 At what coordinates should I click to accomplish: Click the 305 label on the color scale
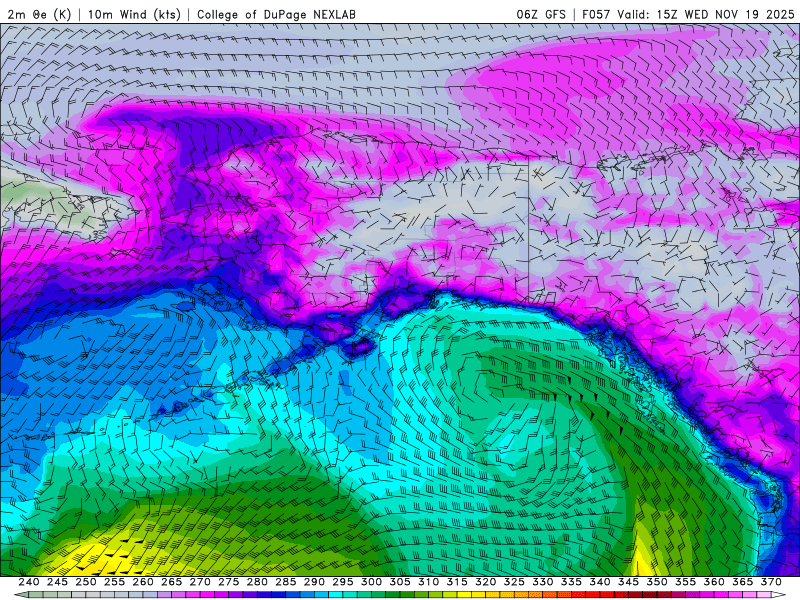pyautogui.click(x=400, y=582)
